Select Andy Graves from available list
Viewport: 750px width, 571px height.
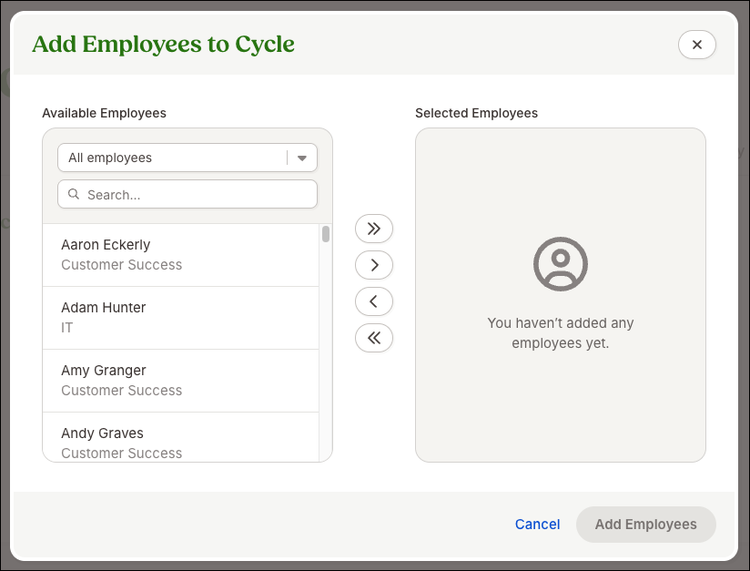[181, 438]
